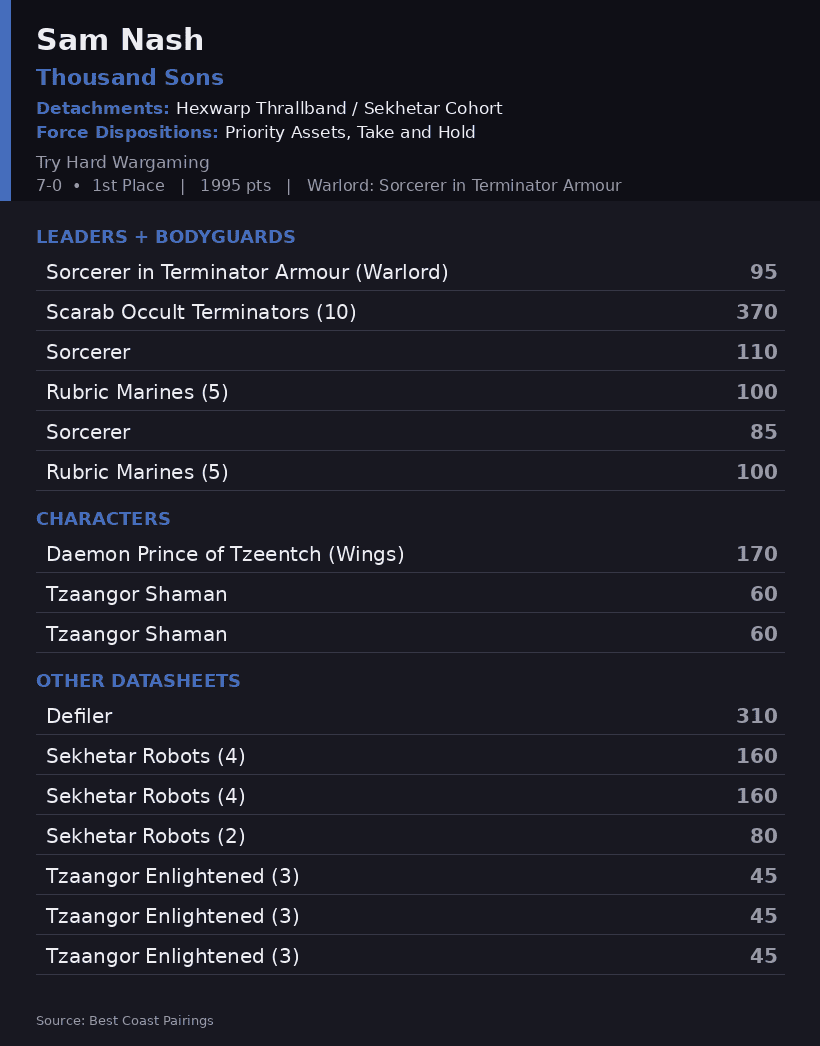Select the last Tzaangor Enlightened (3) row

click(410, 957)
